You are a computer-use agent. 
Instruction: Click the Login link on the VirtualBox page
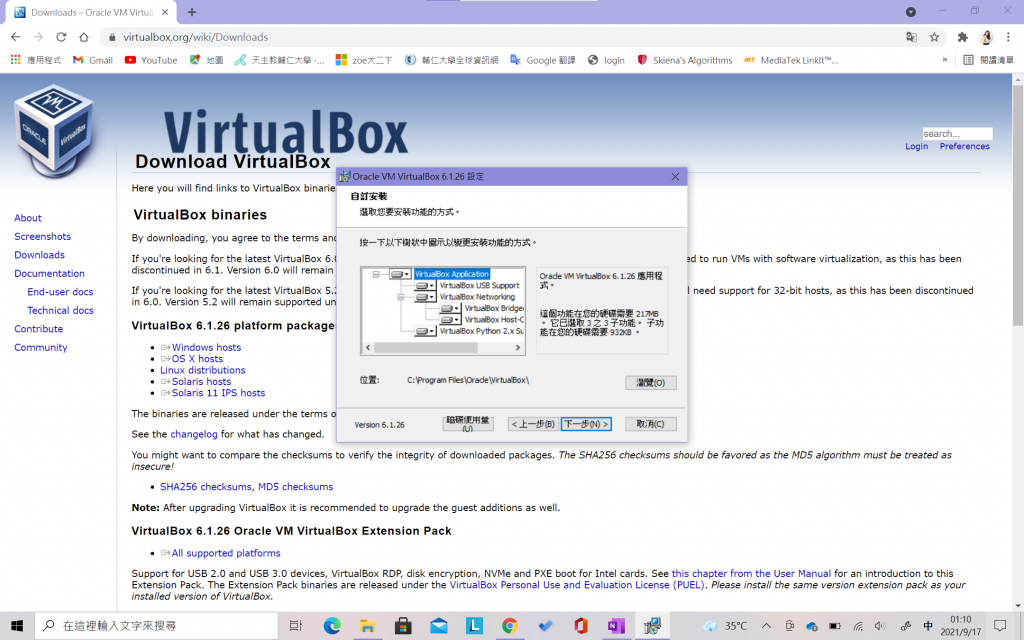coord(916,146)
